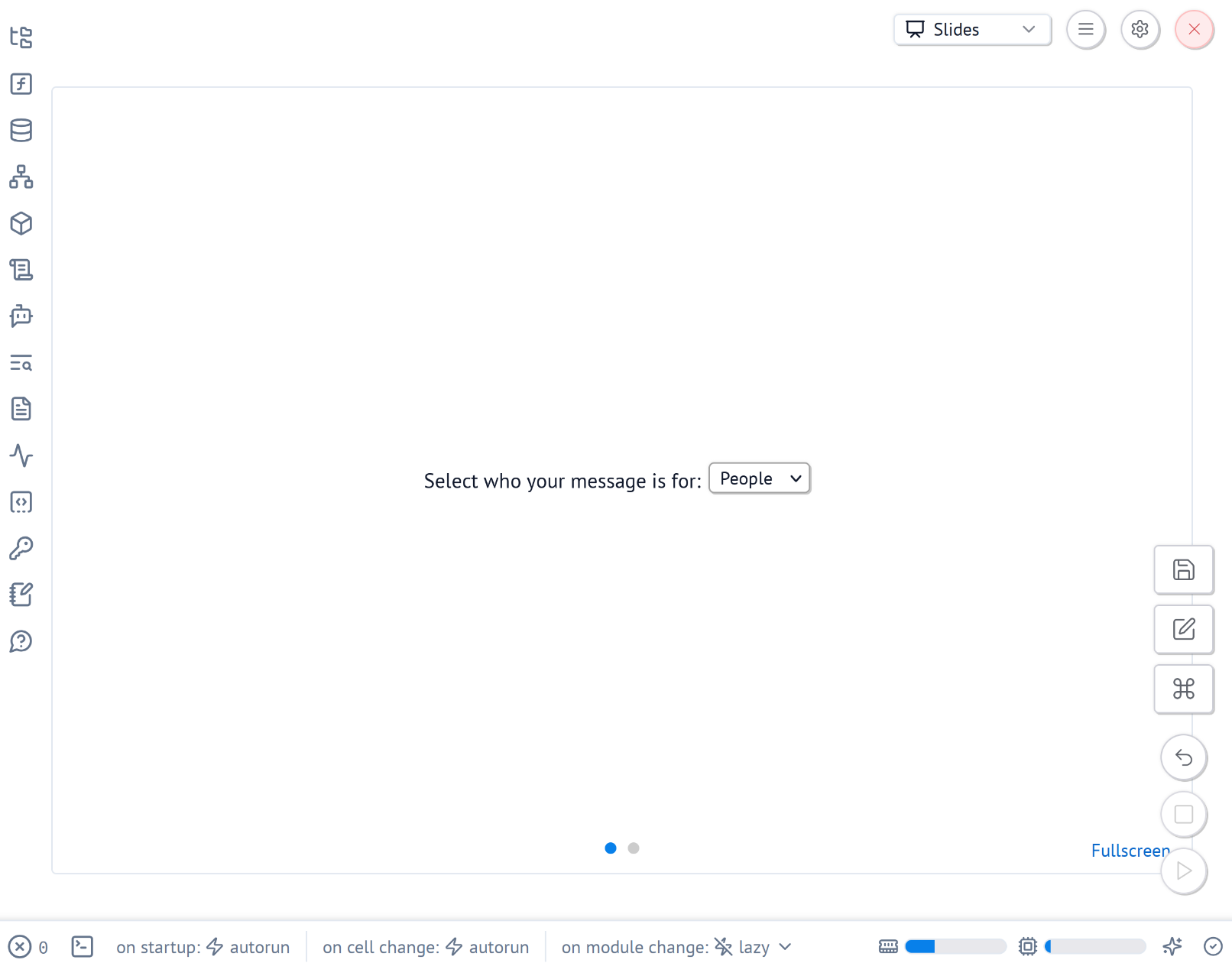Open the Slides layout dropdown
The width and height of the screenshot is (1232, 963).
tap(972, 30)
